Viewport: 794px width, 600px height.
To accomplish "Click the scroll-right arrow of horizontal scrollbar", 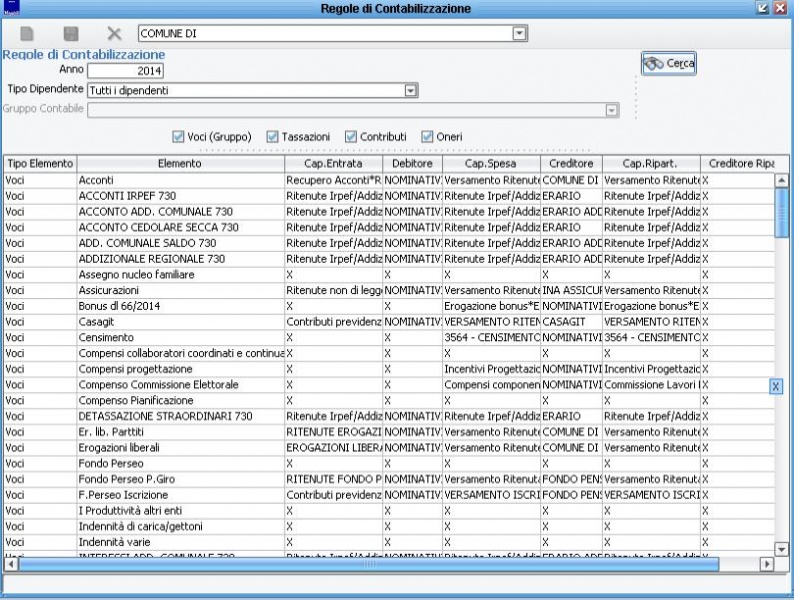I will 768,564.
